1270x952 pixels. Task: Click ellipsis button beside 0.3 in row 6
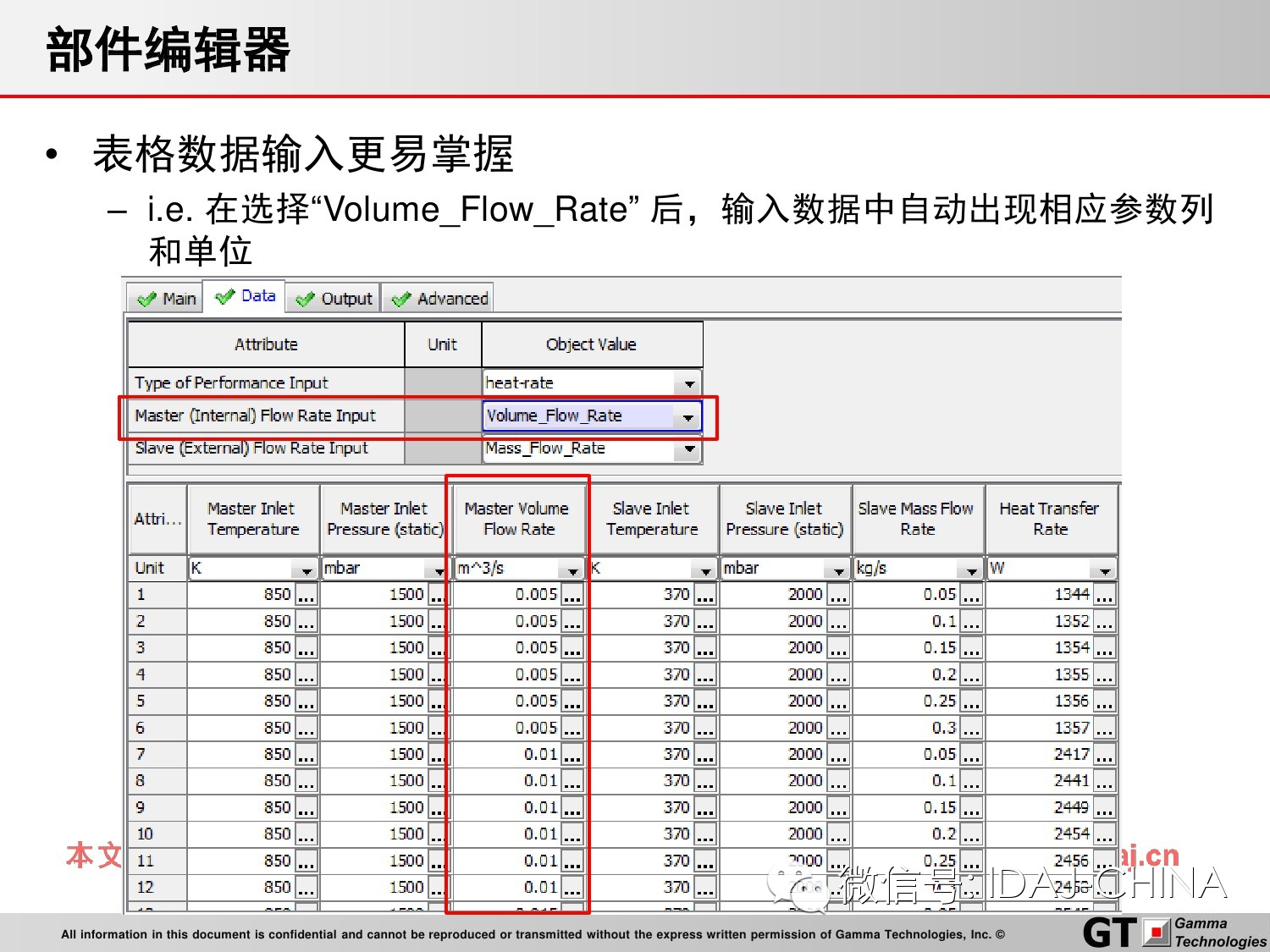click(971, 729)
